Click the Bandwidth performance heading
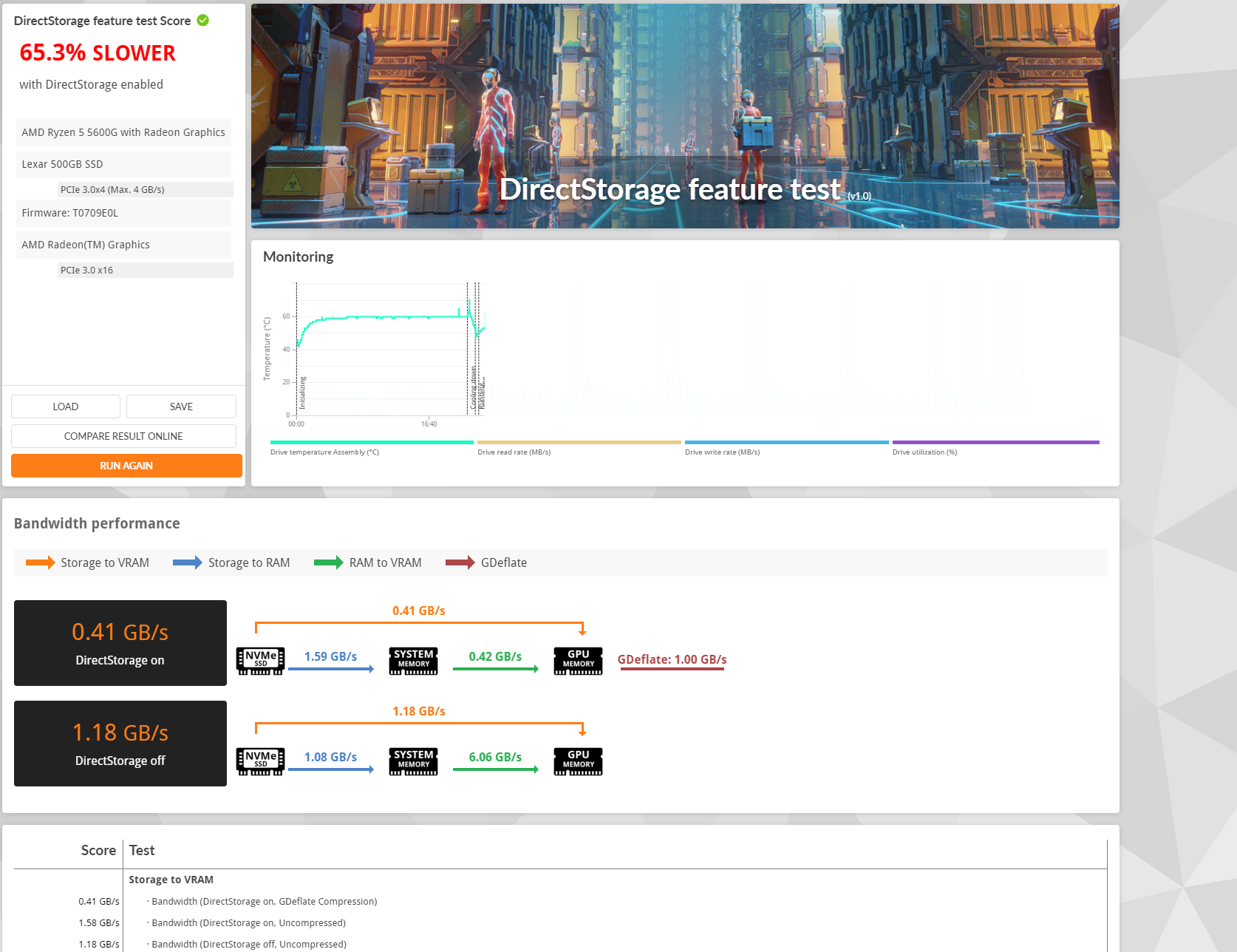This screenshot has height=952, width=1237. tap(97, 523)
